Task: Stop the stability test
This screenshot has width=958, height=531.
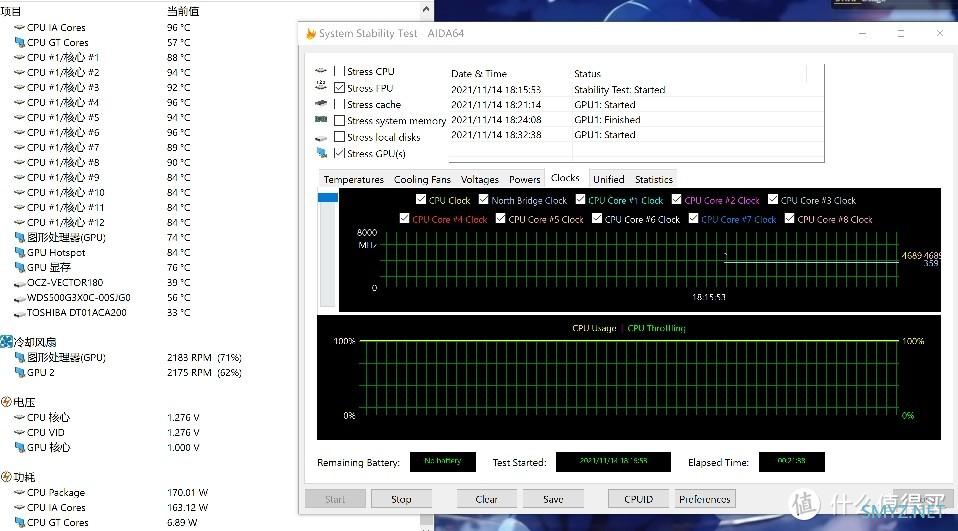Action: click(x=401, y=499)
